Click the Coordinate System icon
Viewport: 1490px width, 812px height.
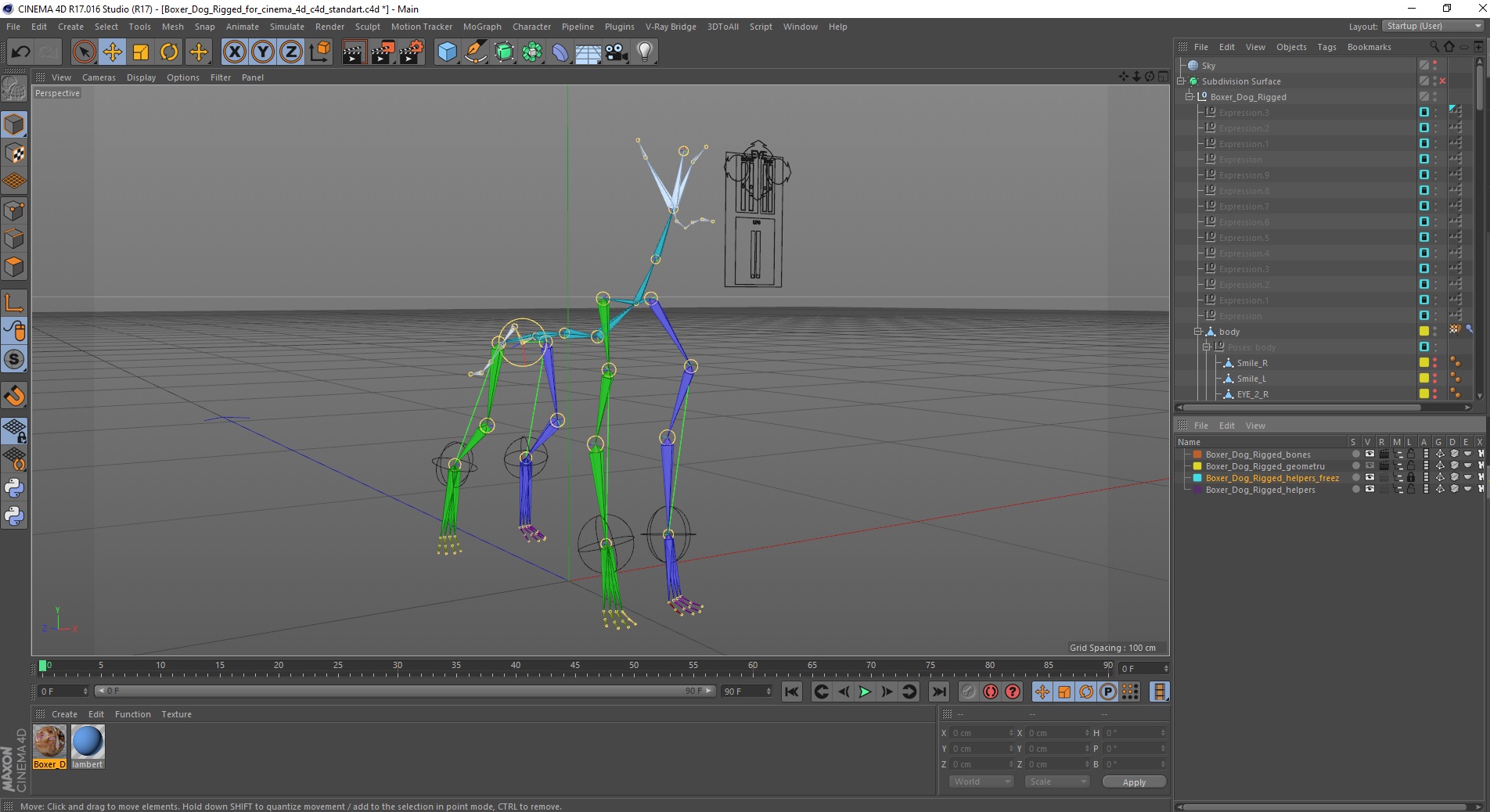click(x=319, y=52)
